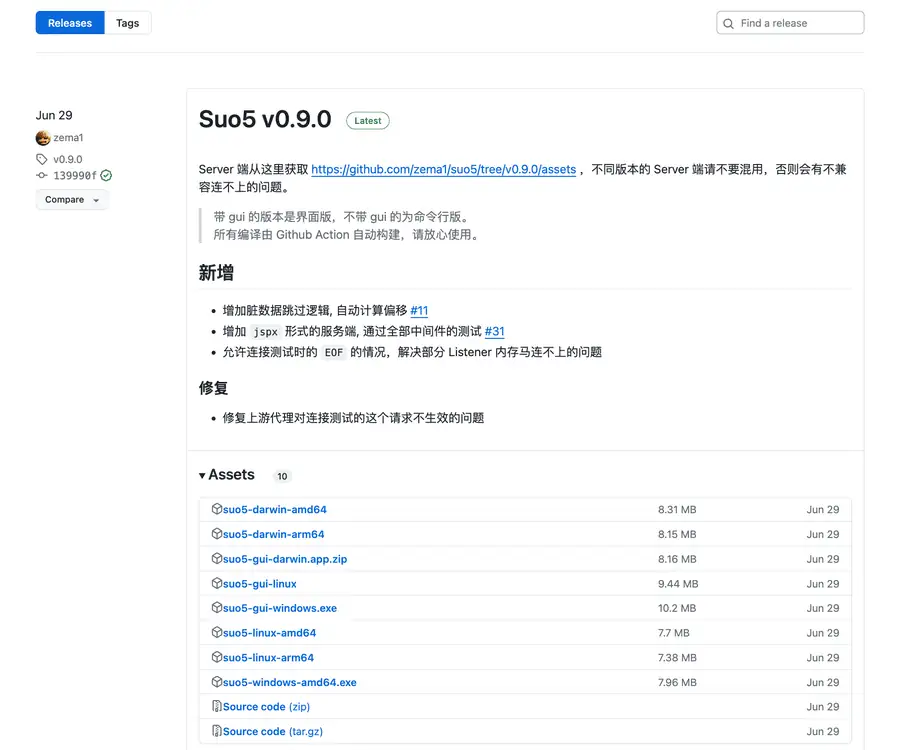Switch to the Tags tab
The width and height of the screenshot is (900, 750).
point(127,22)
